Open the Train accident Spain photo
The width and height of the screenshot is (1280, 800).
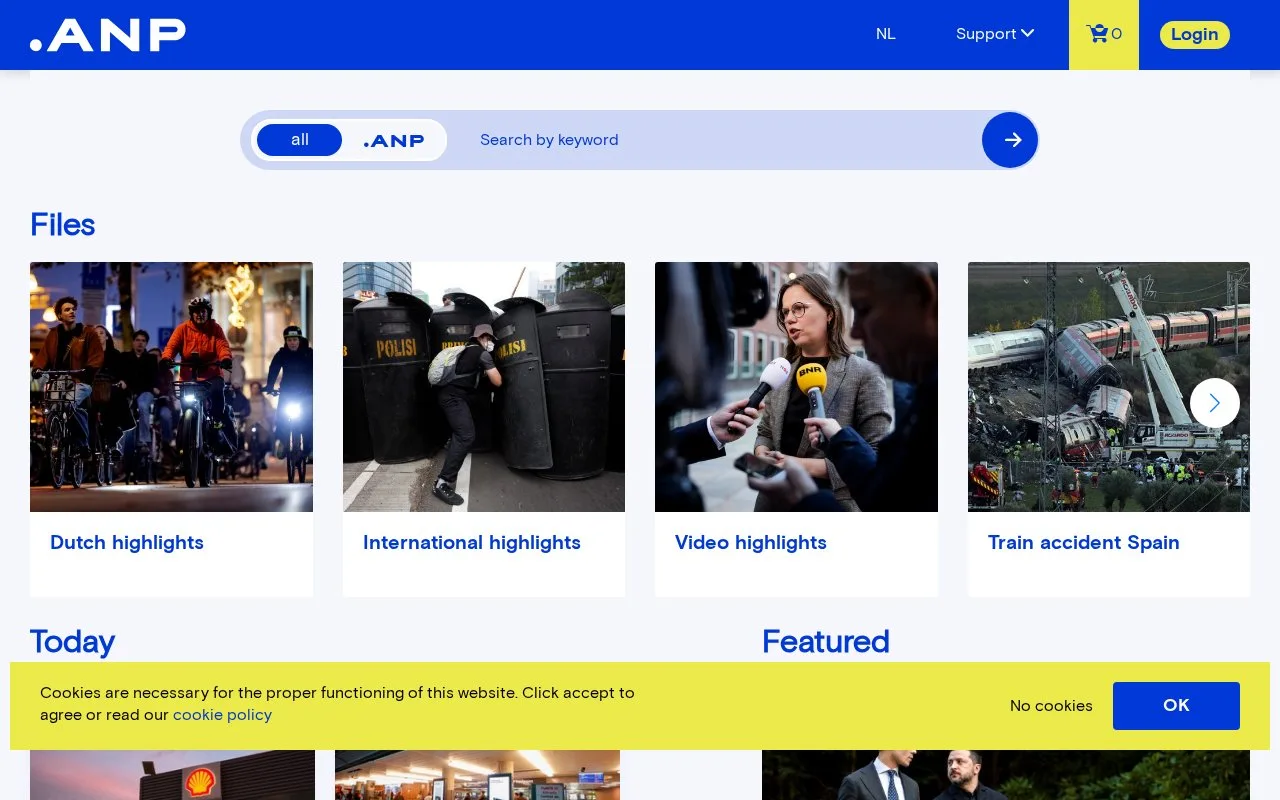click(x=1109, y=387)
